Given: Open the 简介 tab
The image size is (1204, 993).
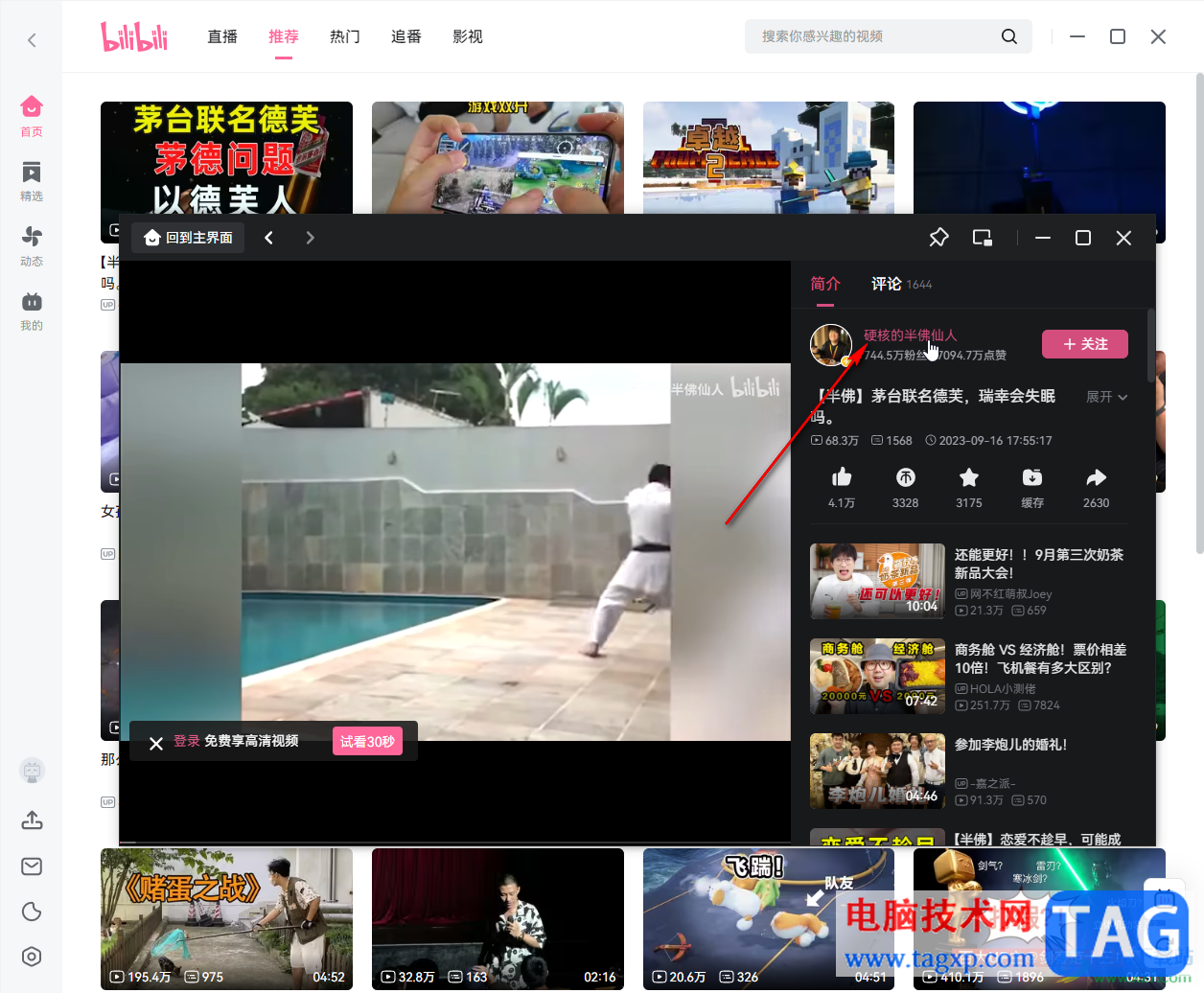Looking at the screenshot, I should point(825,284).
